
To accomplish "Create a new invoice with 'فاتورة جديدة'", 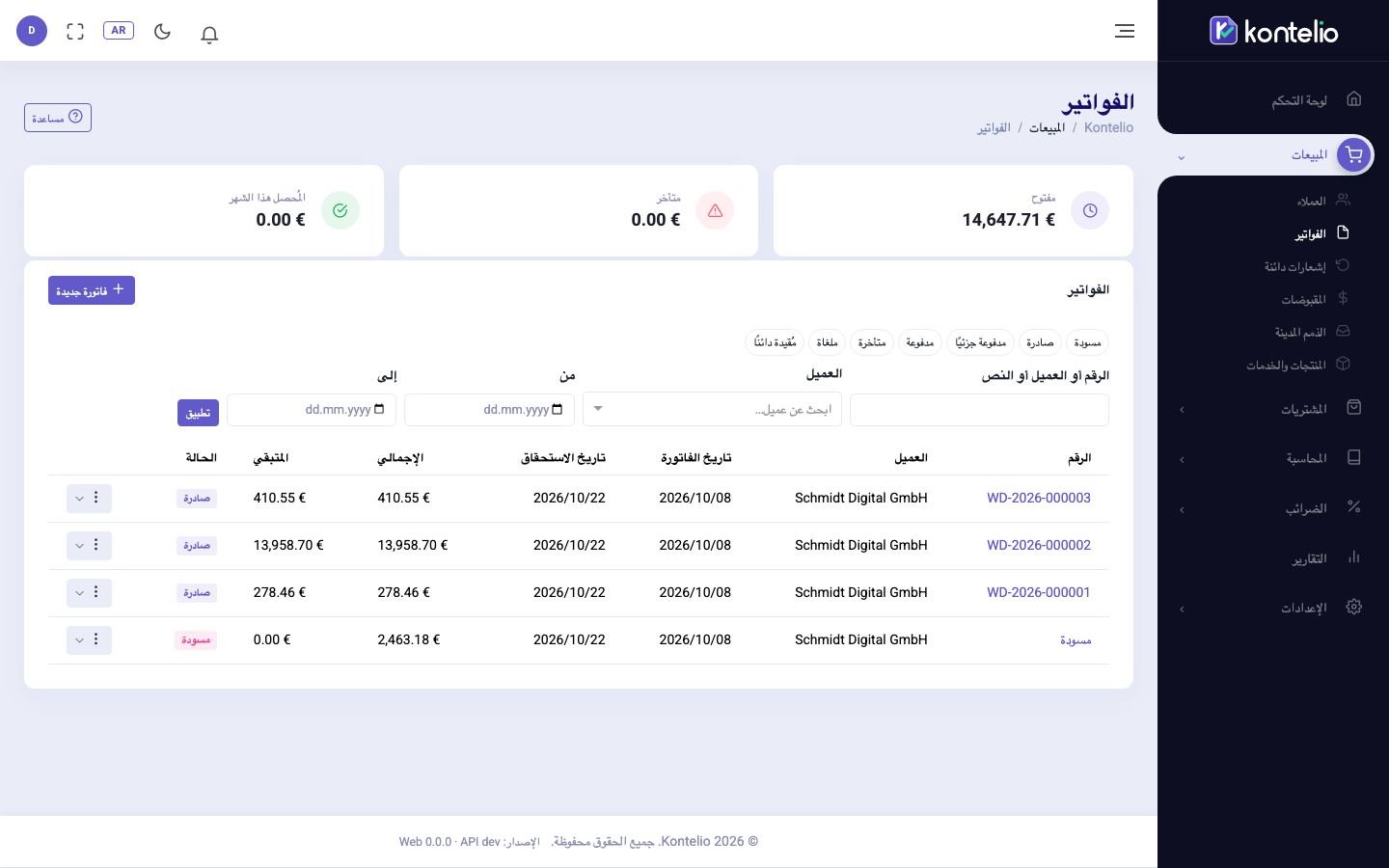I will (x=92, y=290).
